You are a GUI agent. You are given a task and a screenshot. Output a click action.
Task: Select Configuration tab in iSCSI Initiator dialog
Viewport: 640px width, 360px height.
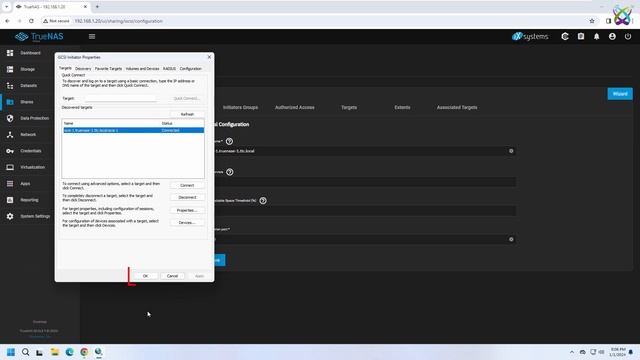(191, 69)
